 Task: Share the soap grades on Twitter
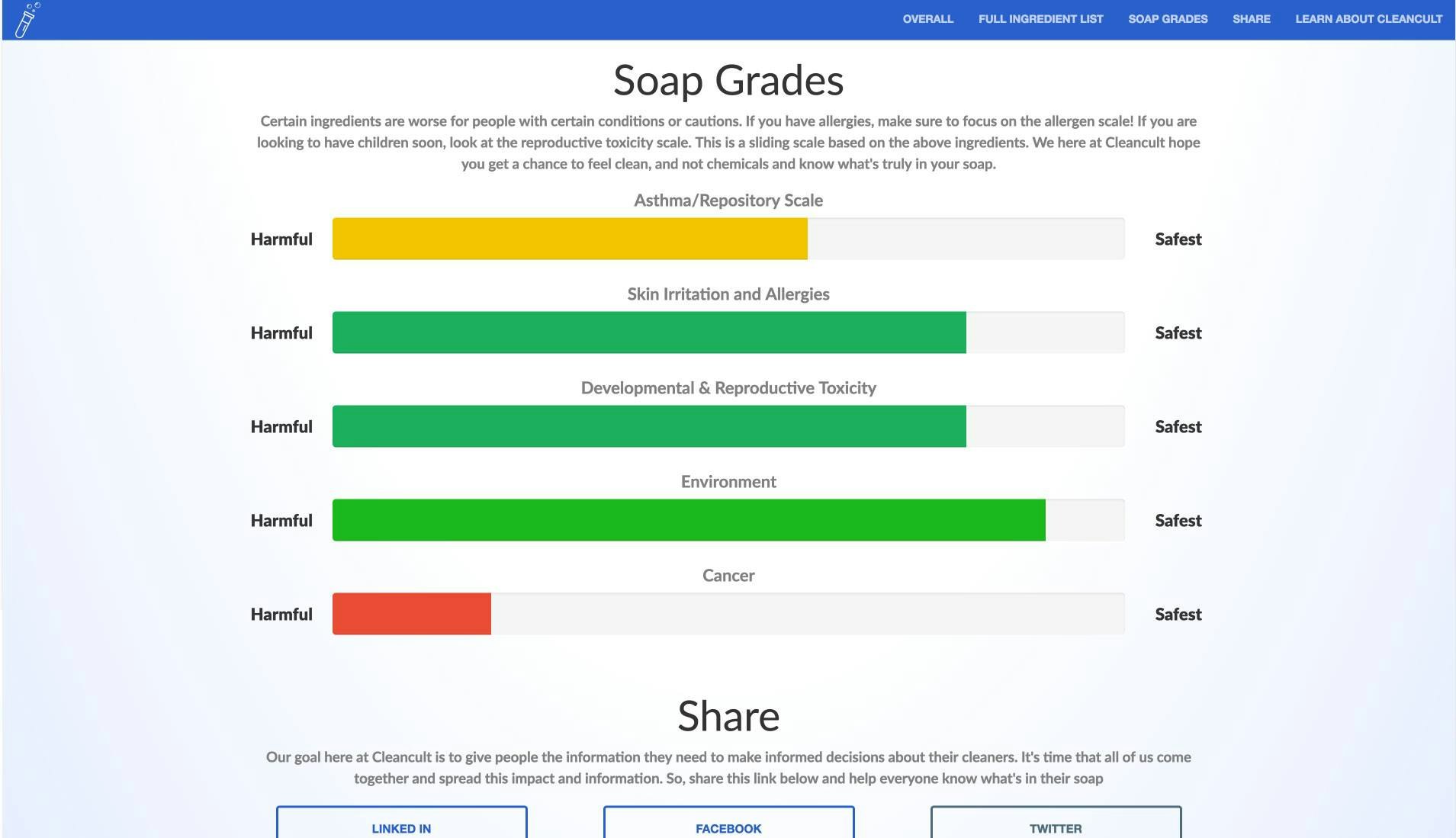click(1056, 828)
